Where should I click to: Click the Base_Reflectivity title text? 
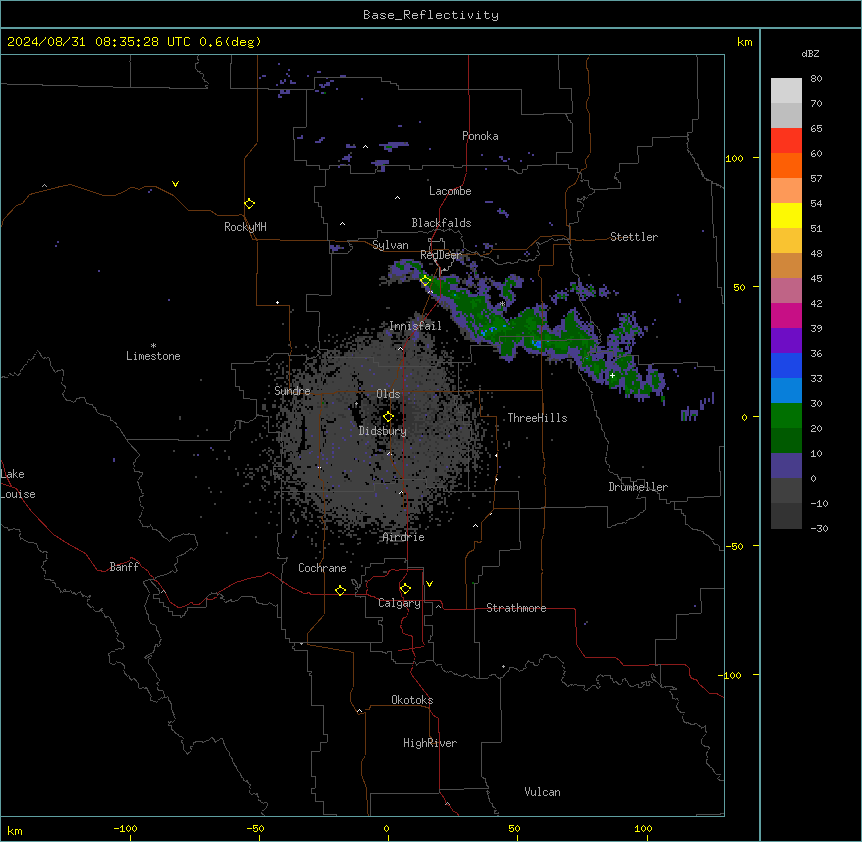pos(431,15)
